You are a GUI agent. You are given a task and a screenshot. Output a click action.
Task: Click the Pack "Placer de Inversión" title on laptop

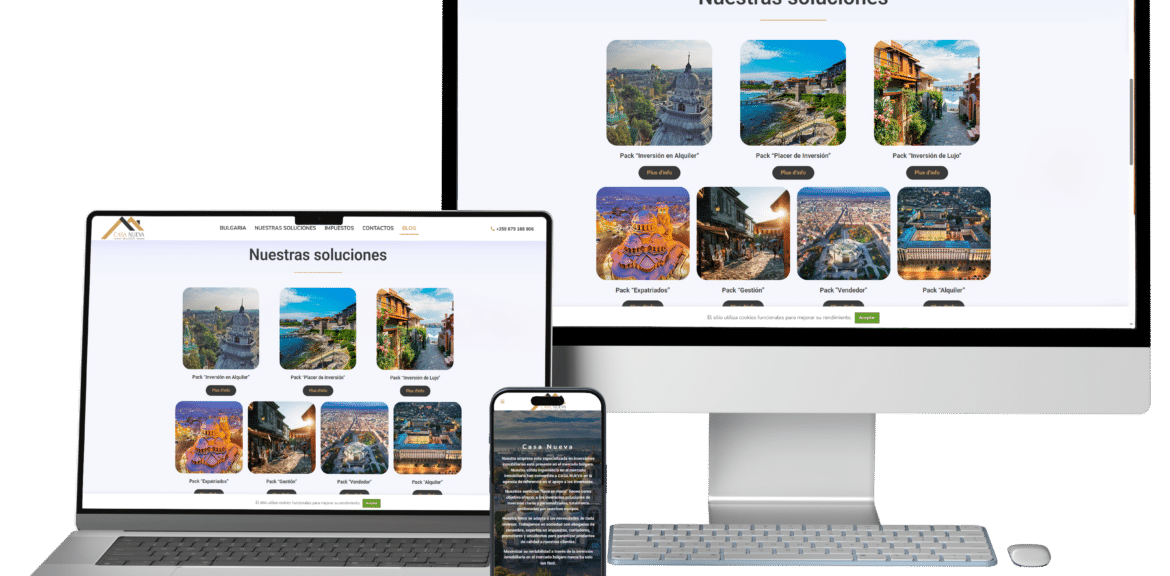tap(317, 377)
